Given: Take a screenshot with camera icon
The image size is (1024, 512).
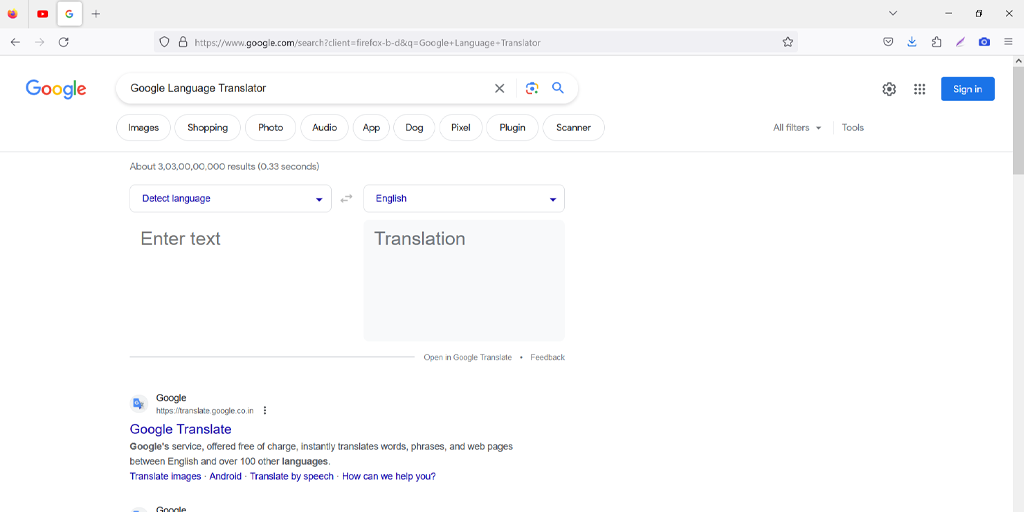Looking at the screenshot, I should (x=984, y=42).
